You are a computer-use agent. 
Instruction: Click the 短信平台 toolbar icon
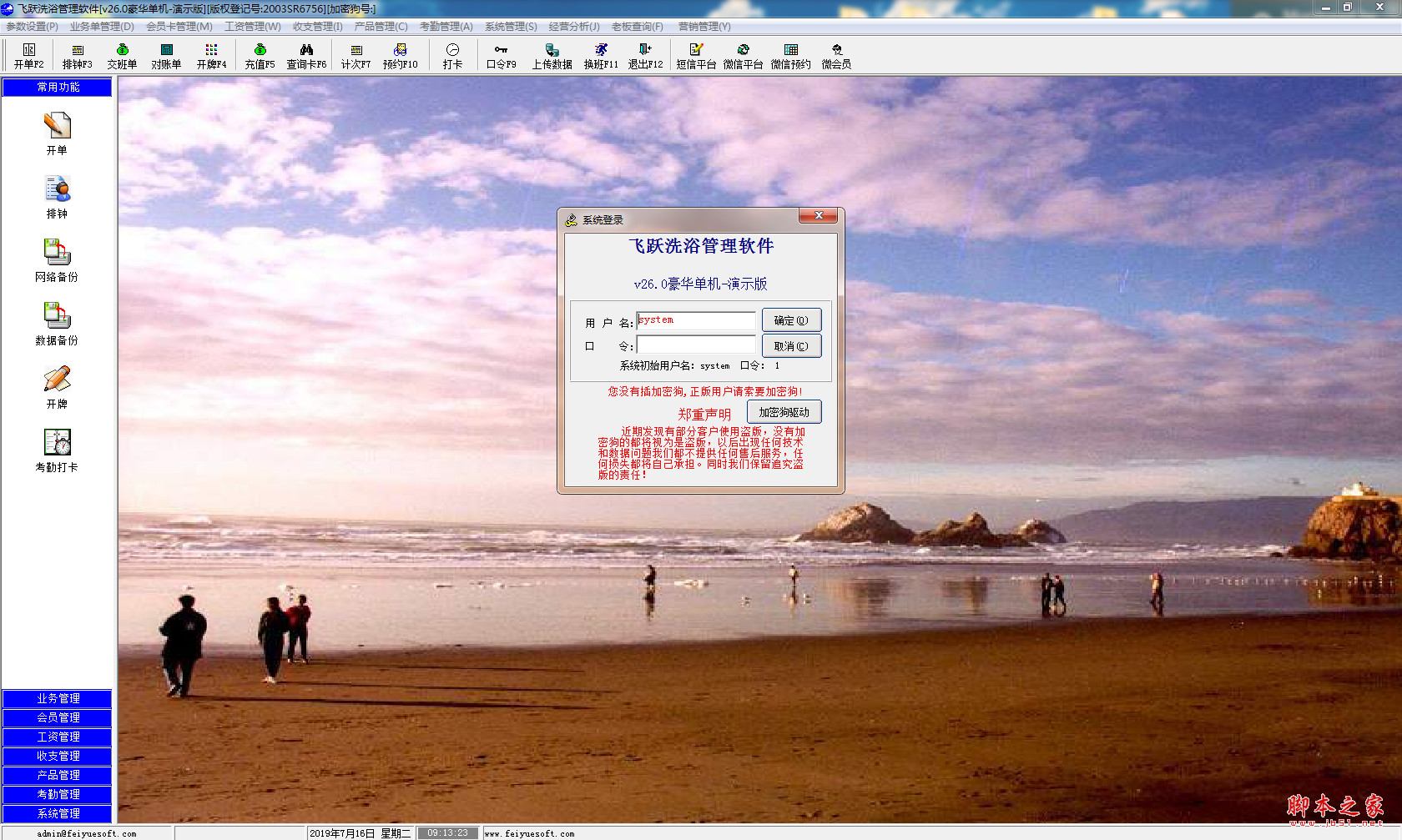(x=696, y=56)
